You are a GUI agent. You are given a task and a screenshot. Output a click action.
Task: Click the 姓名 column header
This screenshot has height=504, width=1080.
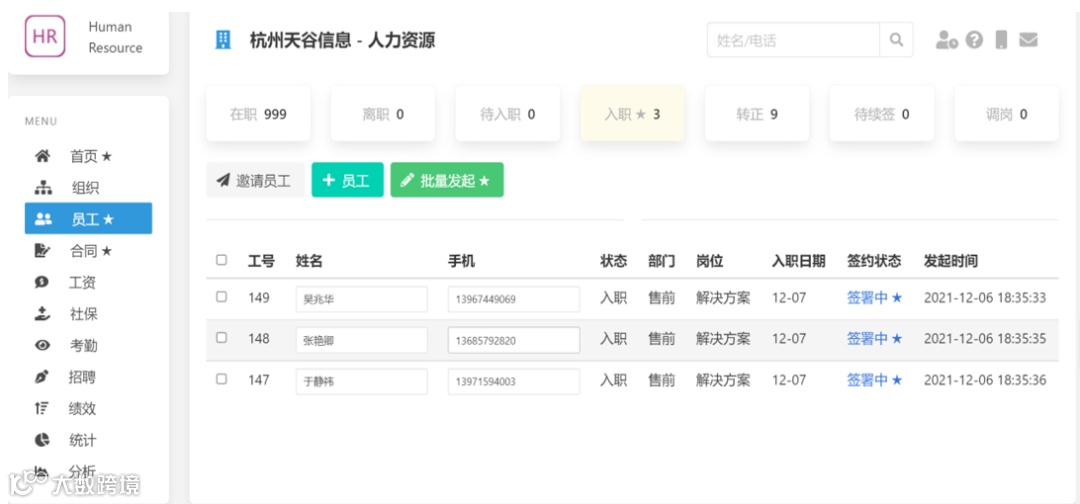click(x=309, y=261)
